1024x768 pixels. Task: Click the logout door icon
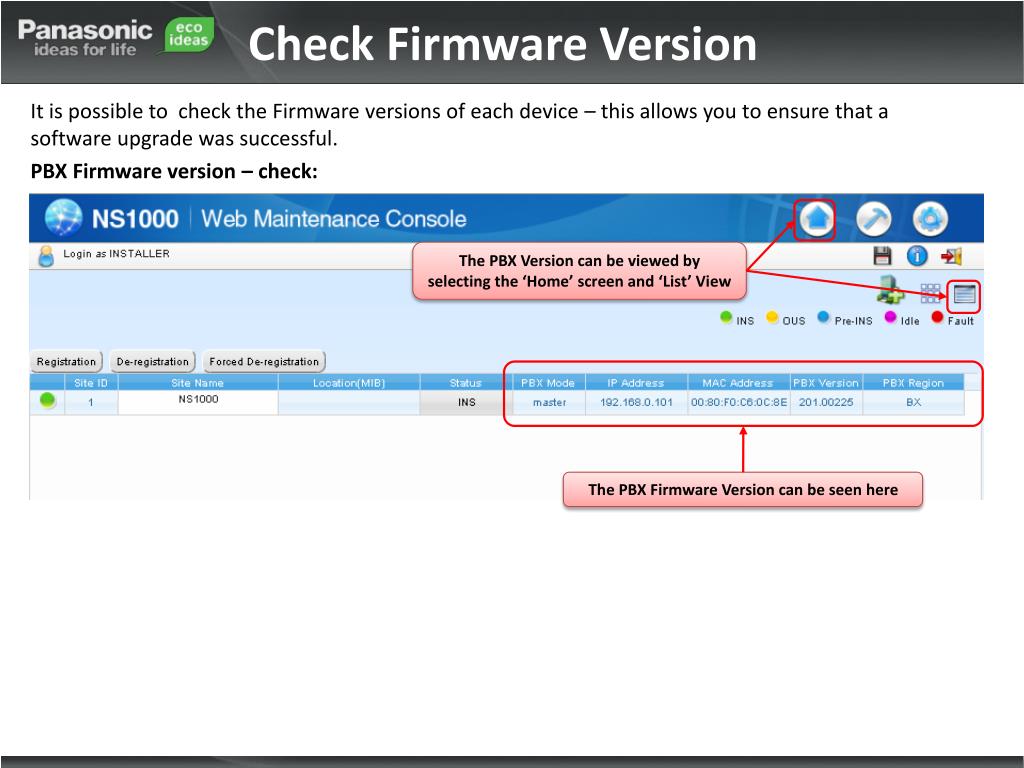(x=952, y=256)
